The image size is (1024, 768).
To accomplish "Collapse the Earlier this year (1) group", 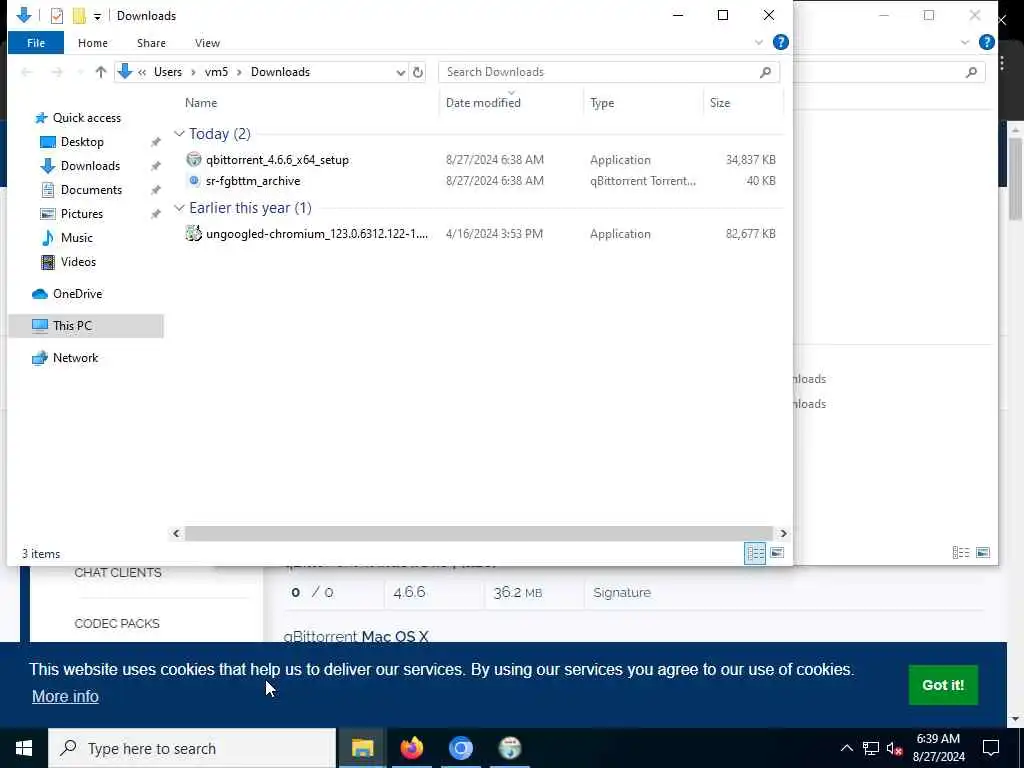I will tap(179, 208).
